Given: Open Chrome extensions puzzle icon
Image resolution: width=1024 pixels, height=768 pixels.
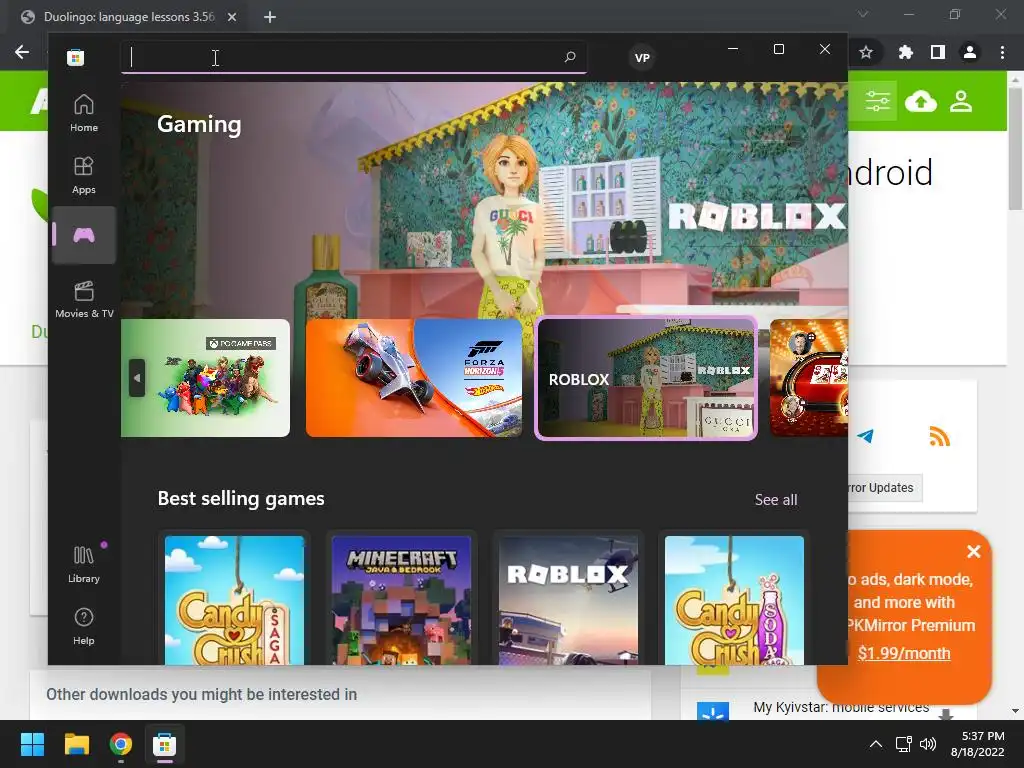Looking at the screenshot, I should click(905, 52).
